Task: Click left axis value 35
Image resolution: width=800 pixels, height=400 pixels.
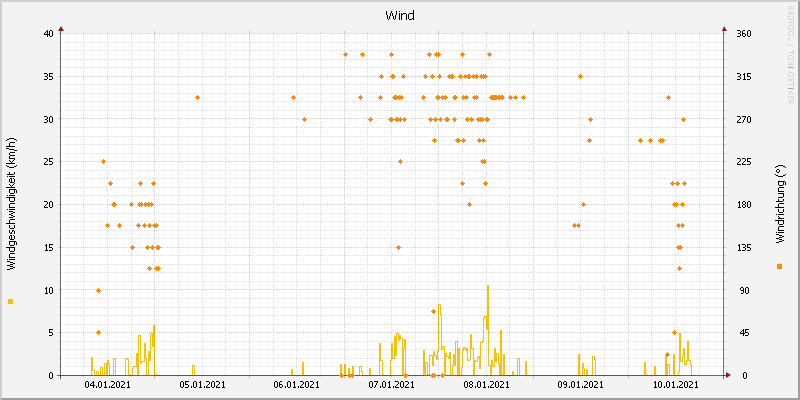Action: coord(48,77)
